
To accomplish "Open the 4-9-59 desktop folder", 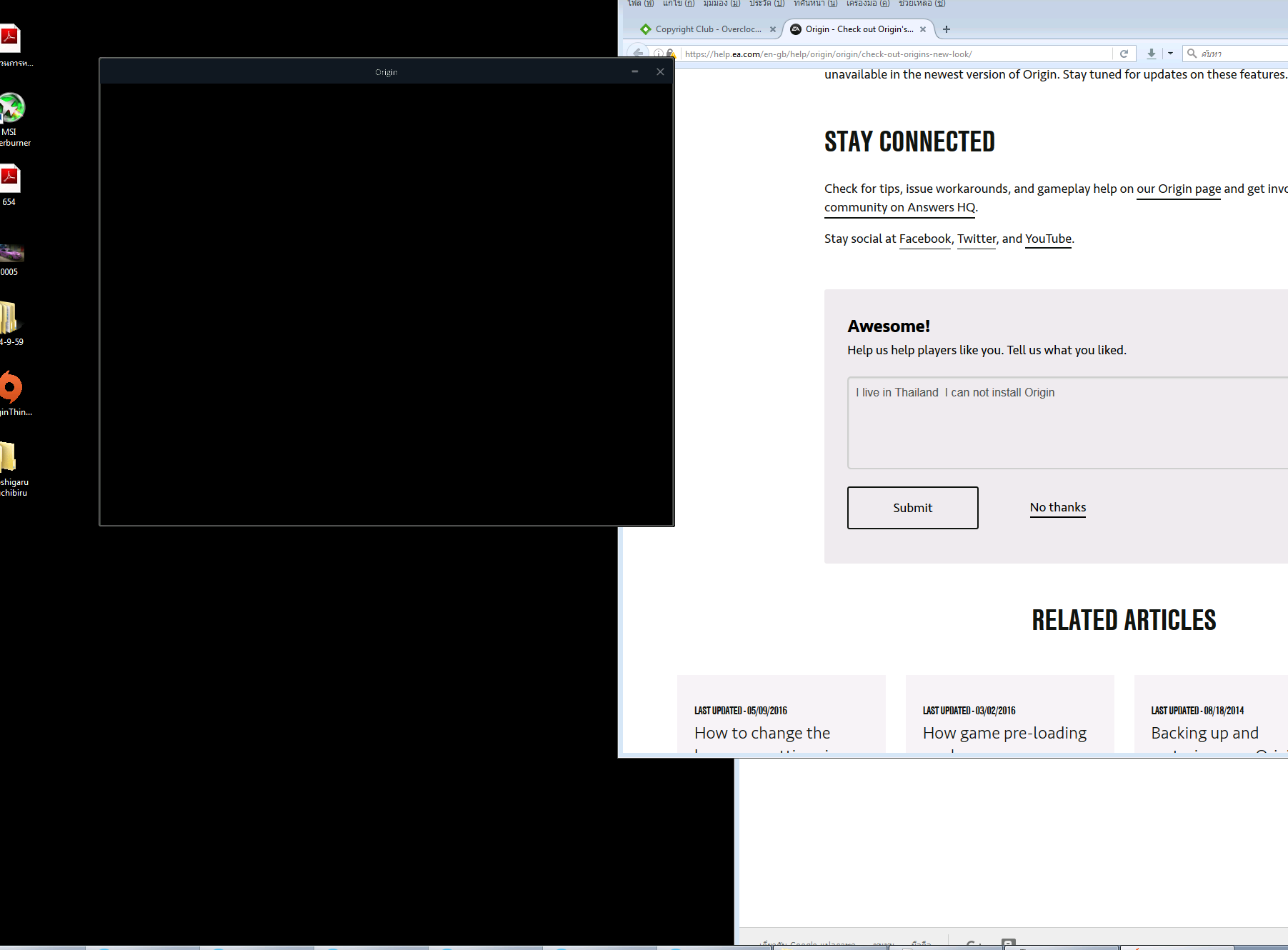I will [x=10, y=324].
